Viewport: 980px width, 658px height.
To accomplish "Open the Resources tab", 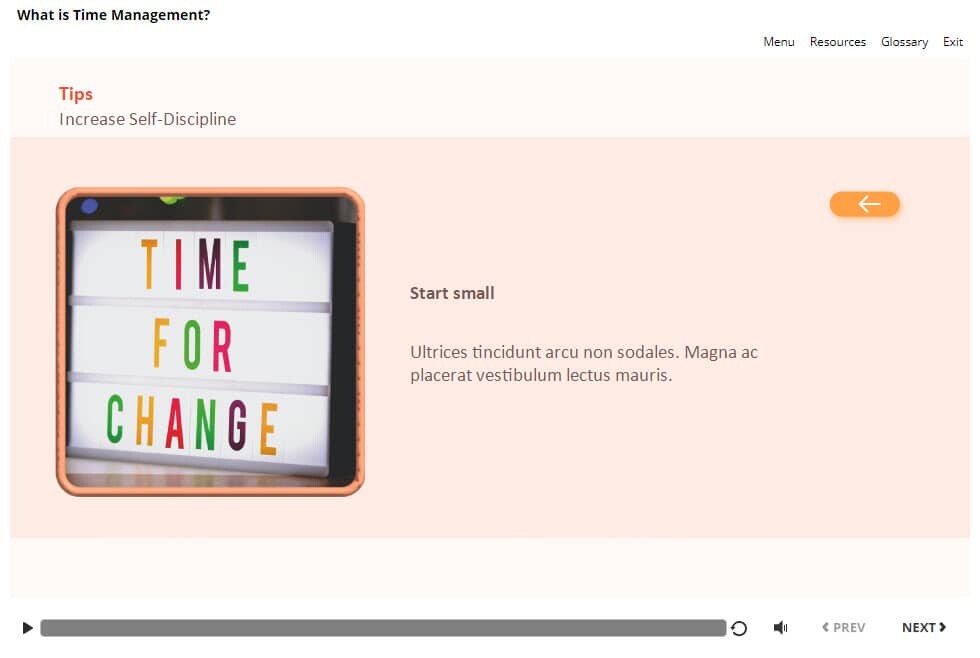I will [837, 42].
